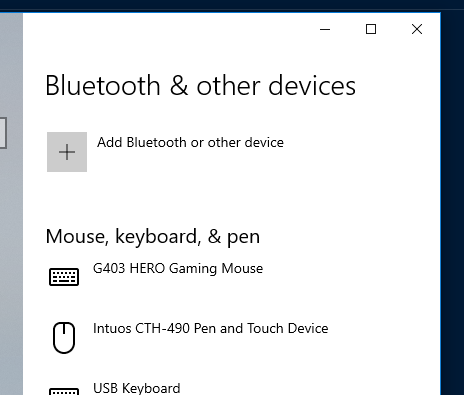Maximize the Settings window
Image resolution: width=464 pixels, height=395 pixels.
[x=371, y=29]
